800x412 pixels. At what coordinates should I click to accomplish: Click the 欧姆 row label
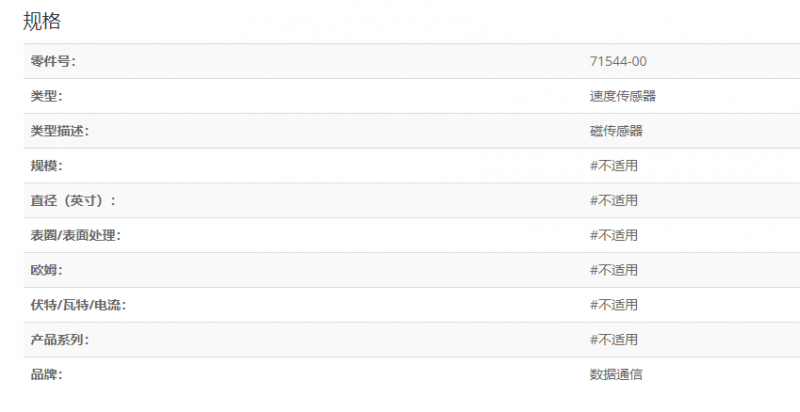point(47,270)
